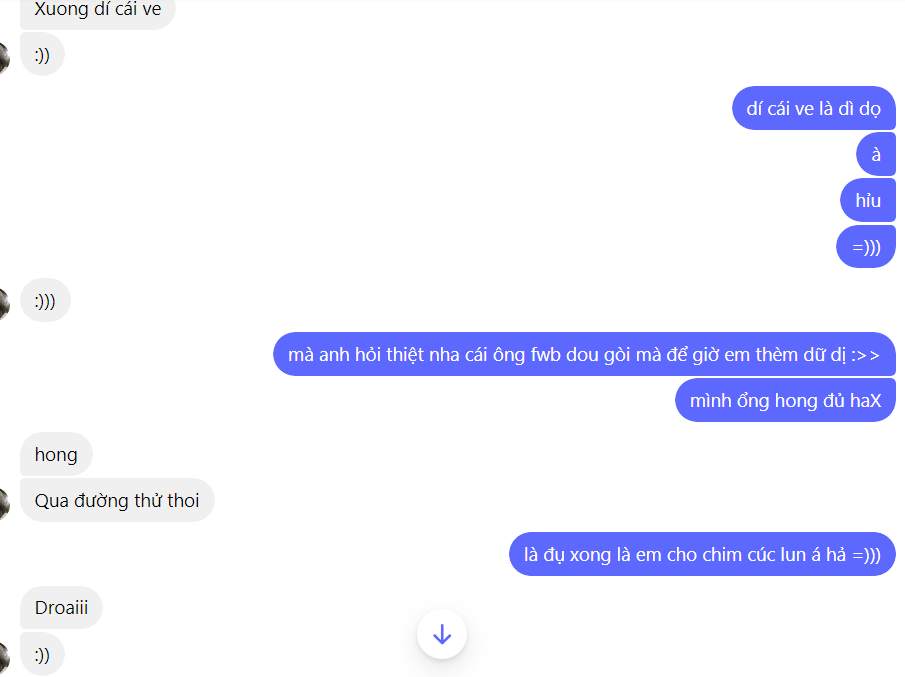This screenshot has width=905, height=677.
Task: Select the "Qua đường thử thoi" message bubble
Action: click(x=117, y=500)
